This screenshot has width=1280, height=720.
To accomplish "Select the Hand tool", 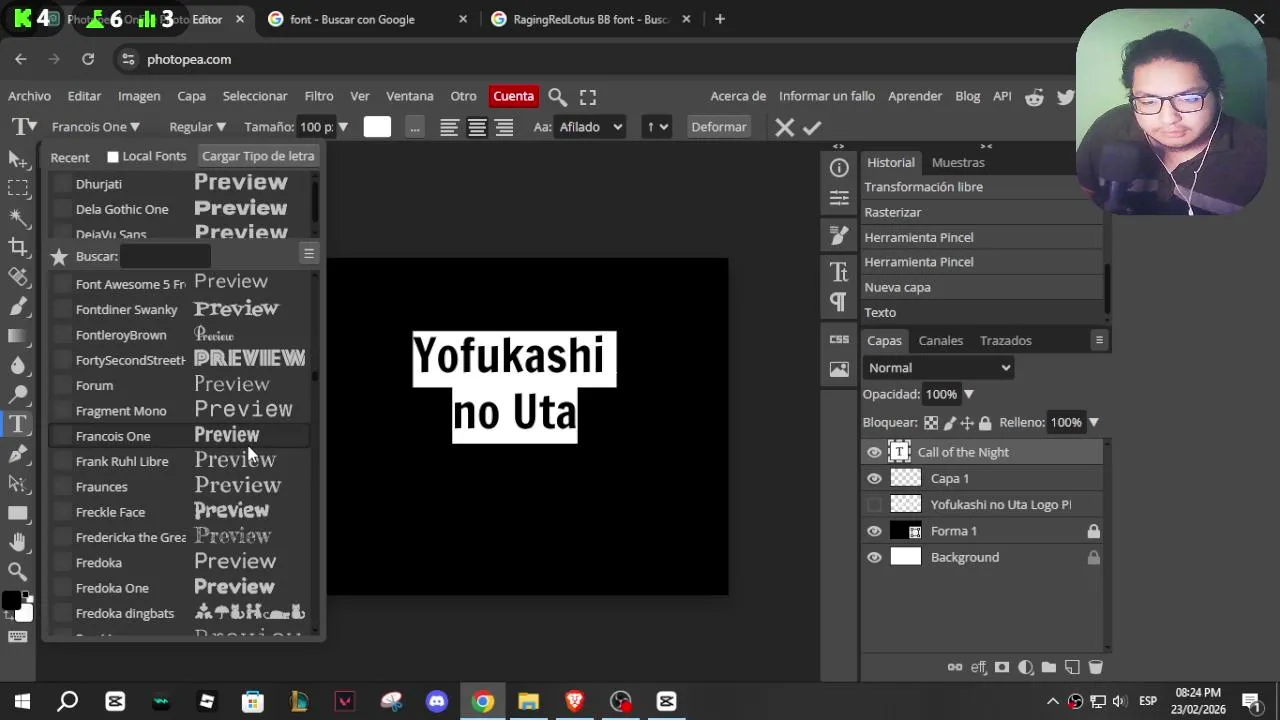I will coord(17,542).
